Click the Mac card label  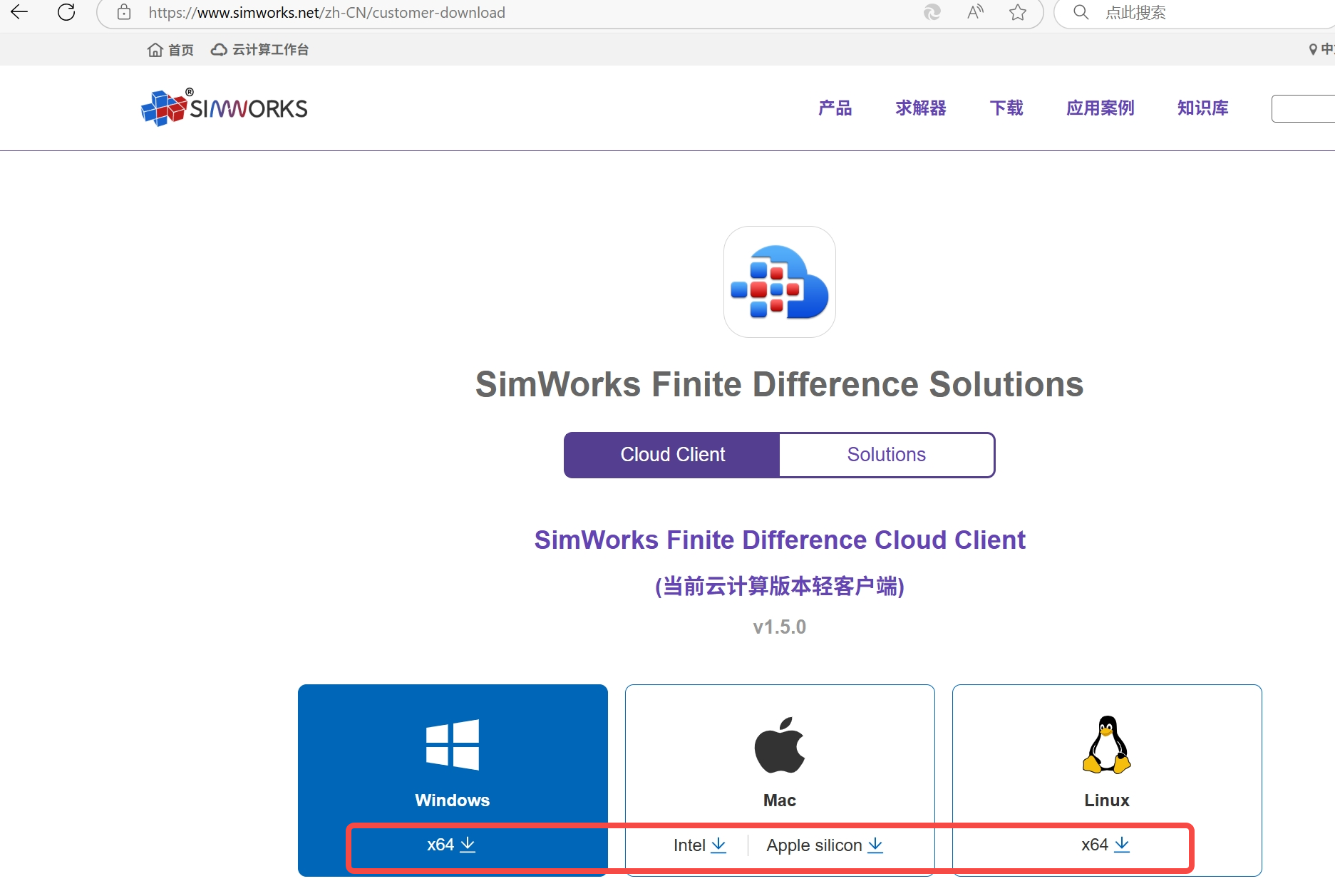click(x=780, y=800)
